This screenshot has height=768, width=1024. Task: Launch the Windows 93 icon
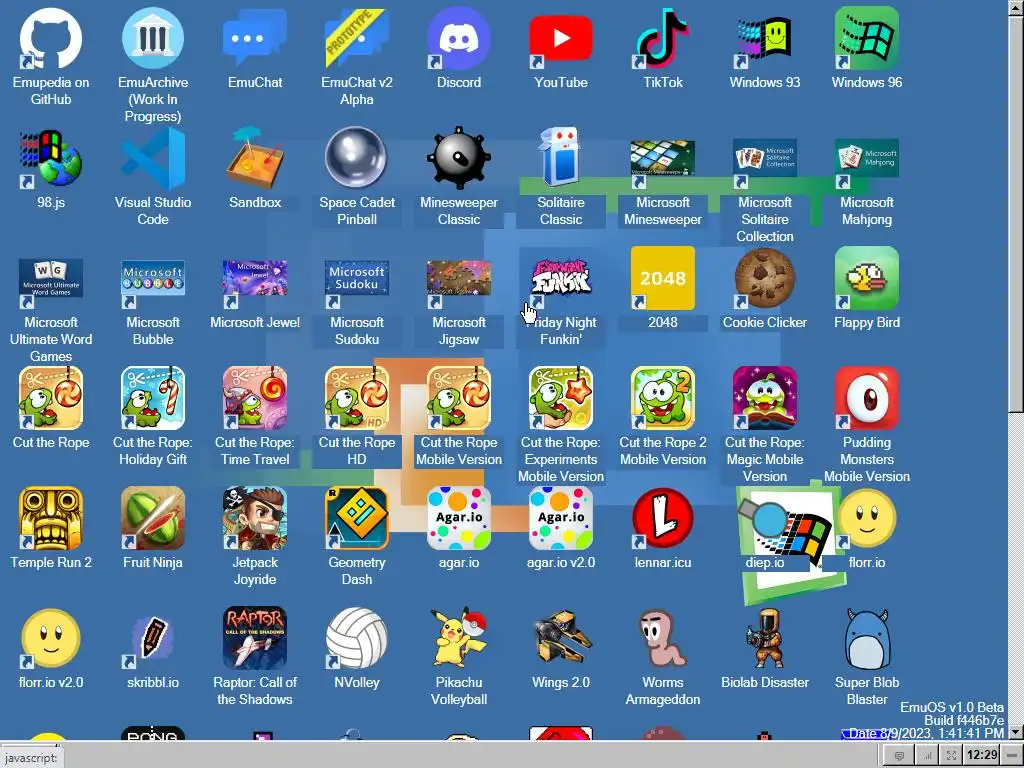click(x=764, y=38)
